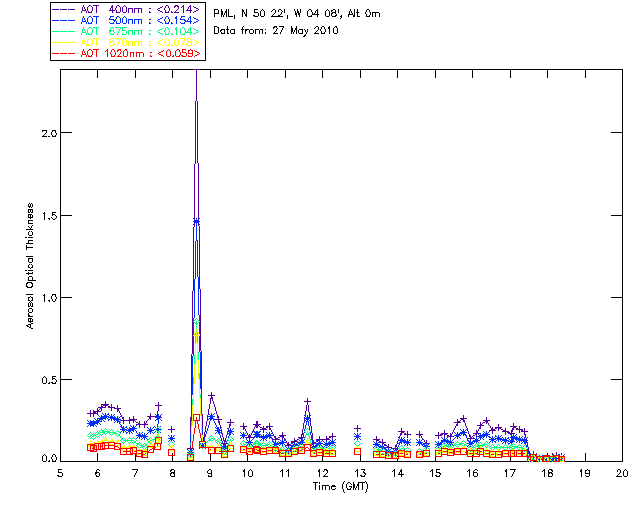640x512 pixels.
Task: Click the x-axis label 12
Action: (x=322, y=473)
